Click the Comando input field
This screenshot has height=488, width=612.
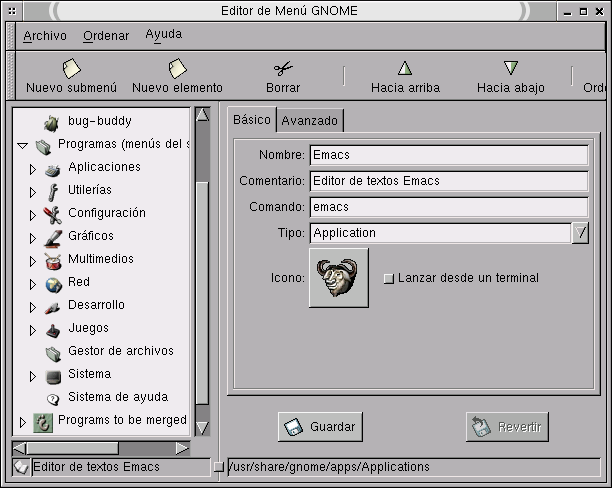449,207
